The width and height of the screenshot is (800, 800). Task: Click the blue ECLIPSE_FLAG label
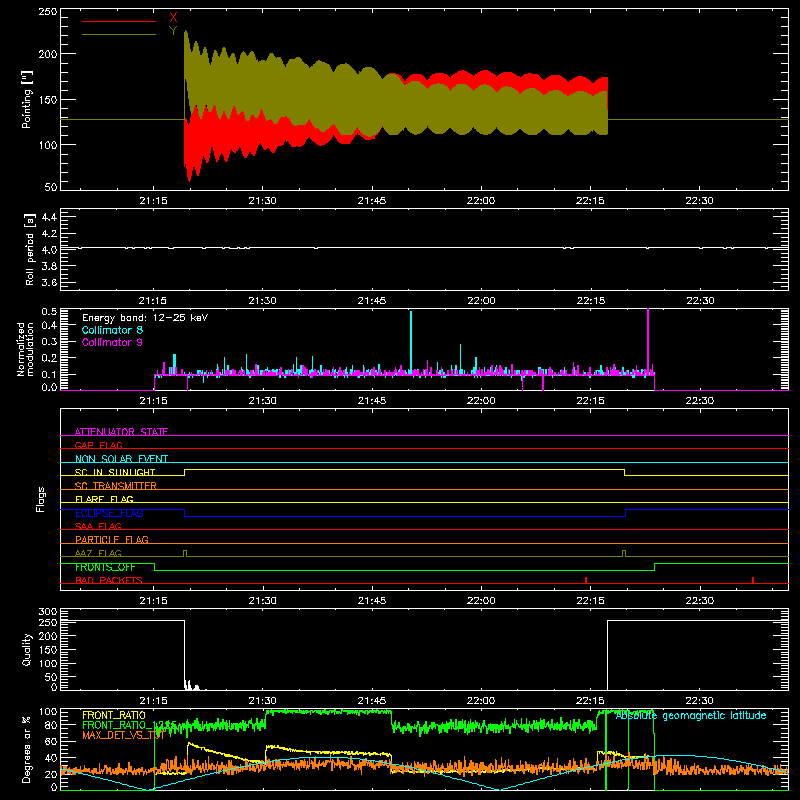point(109,513)
